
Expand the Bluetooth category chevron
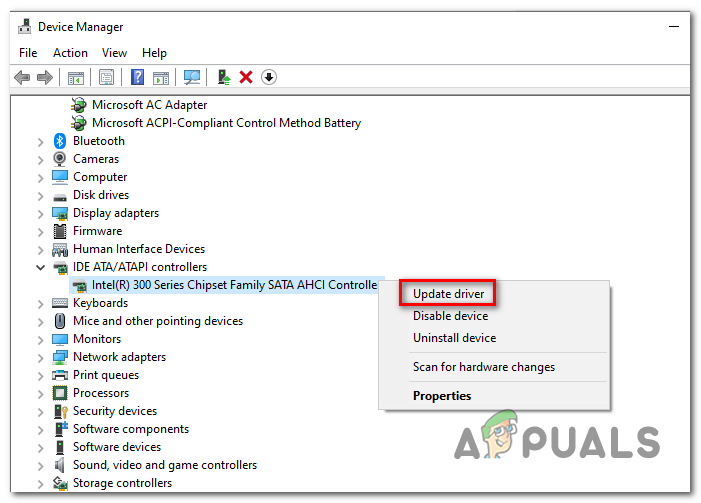pyautogui.click(x=41, y=142)
